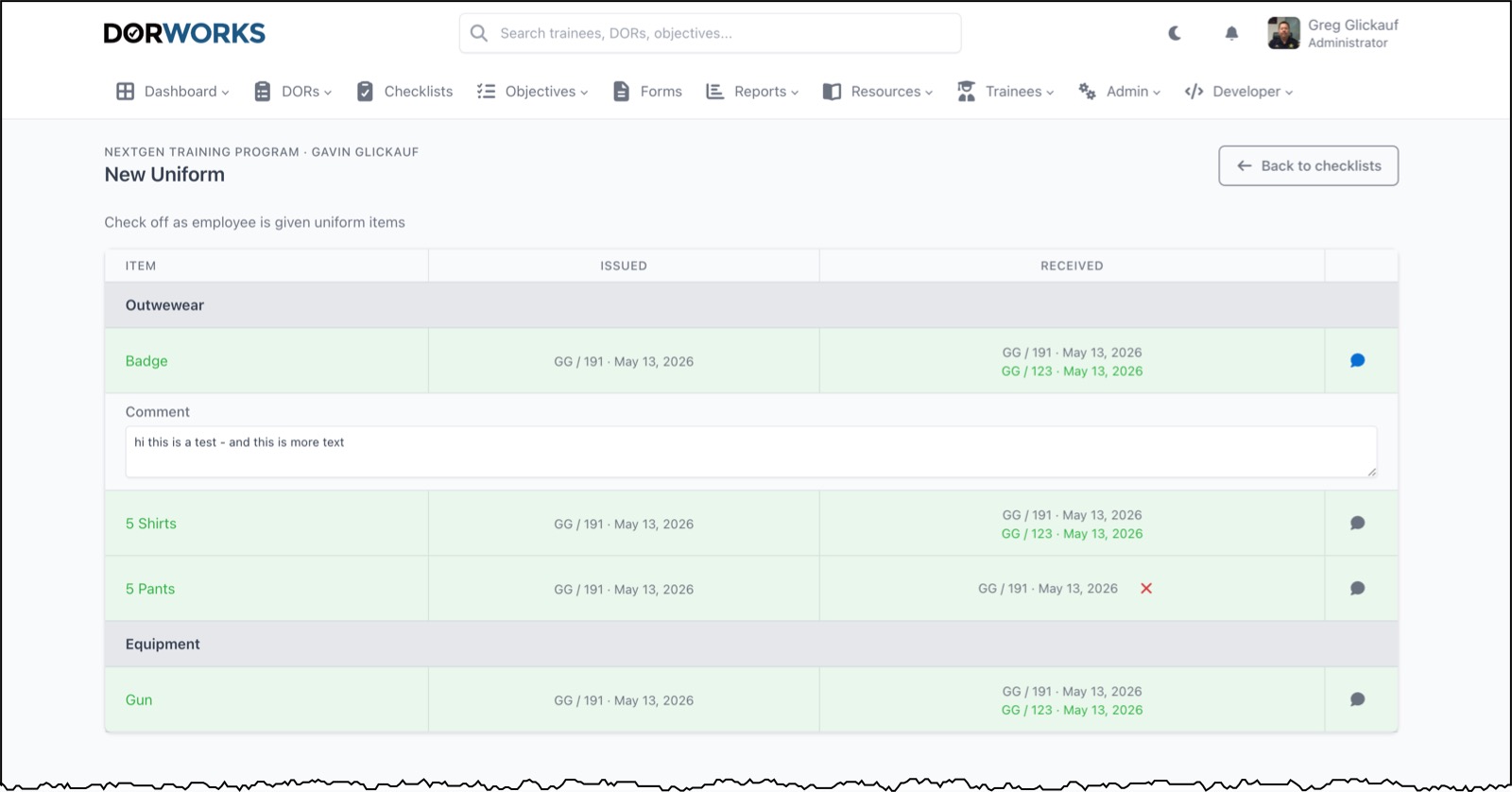1512x792 pixels.
Task: Open comment bubble for Badge row
Action: (1358, 360)
